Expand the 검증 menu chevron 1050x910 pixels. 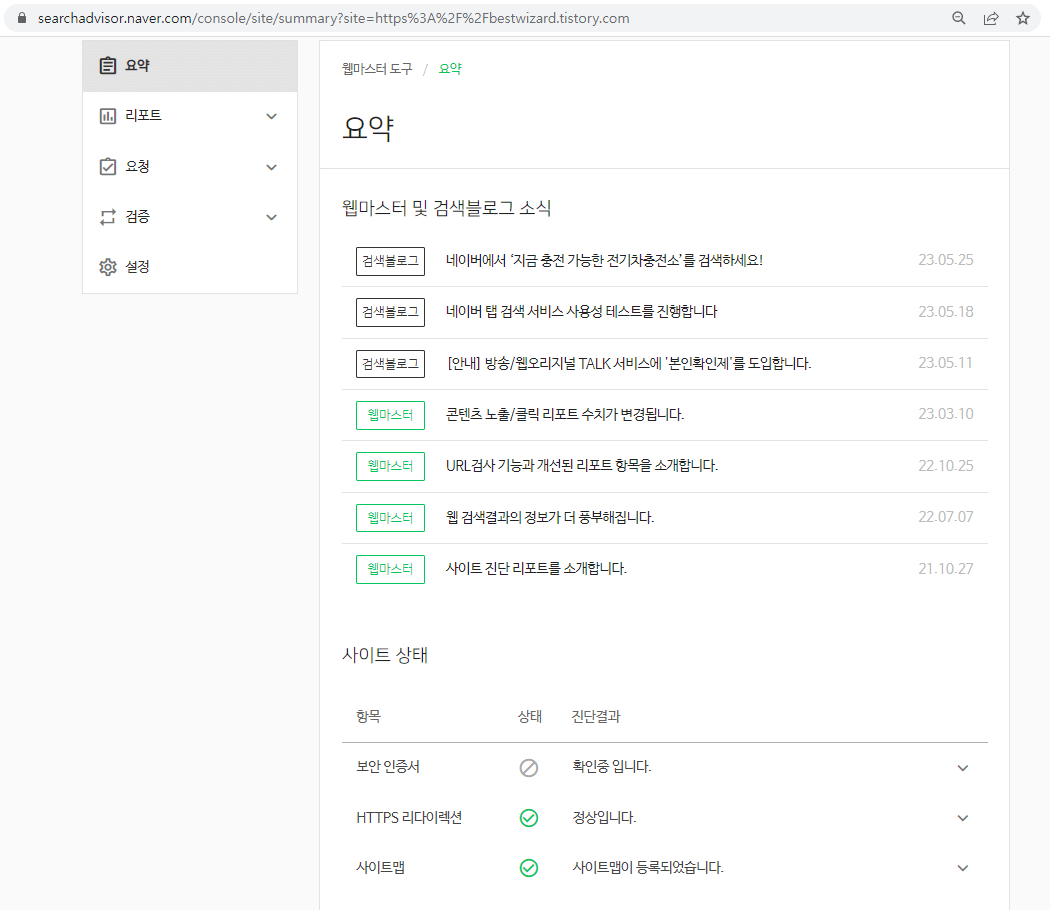pos(271,217)
